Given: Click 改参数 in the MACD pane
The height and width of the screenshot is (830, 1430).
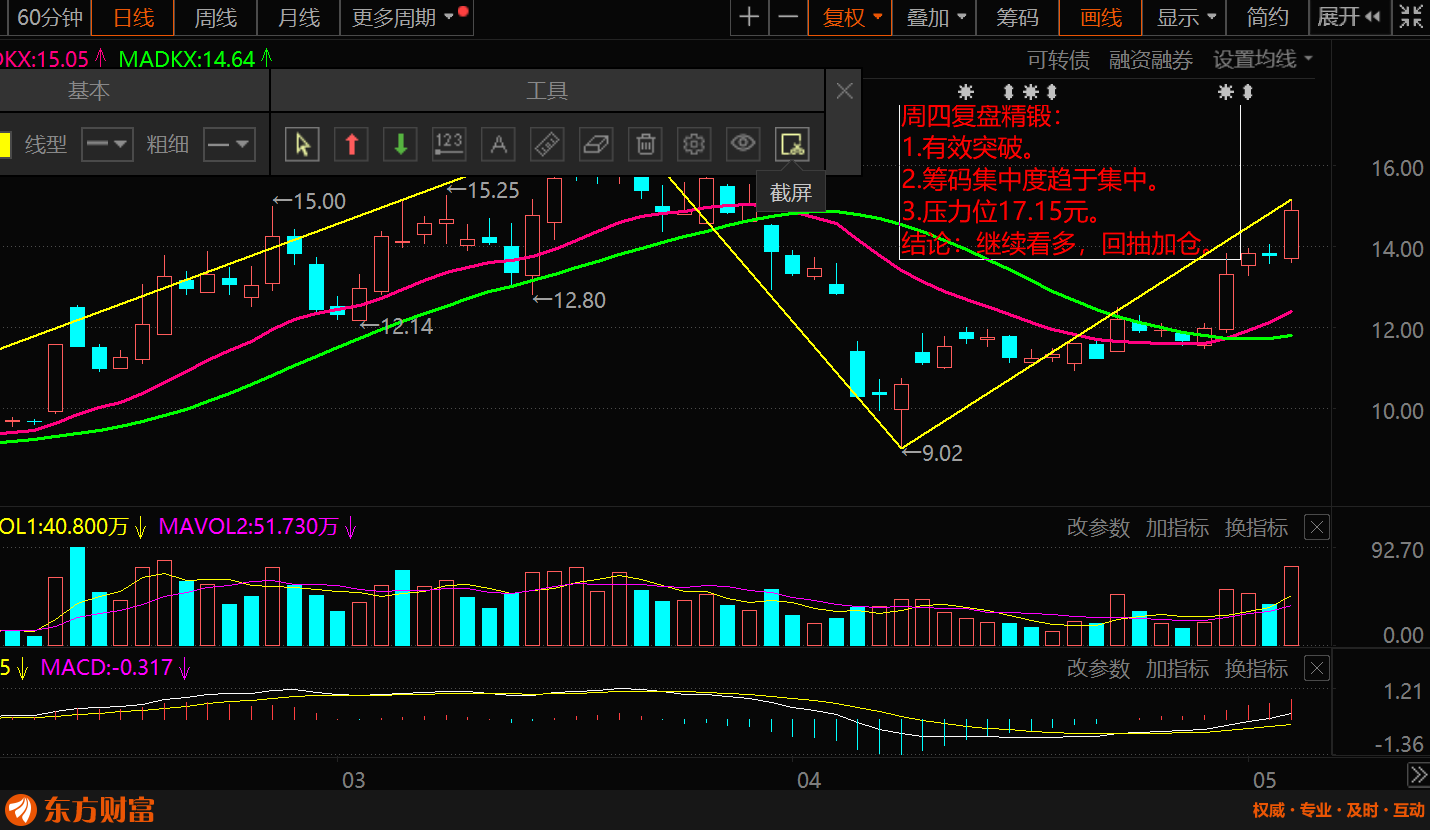Looking at the screenshot, I should point(1098,669).
